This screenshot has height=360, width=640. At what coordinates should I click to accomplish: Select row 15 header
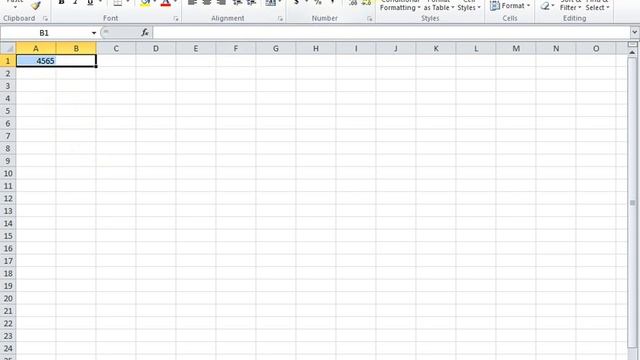pyautogui.click(x=8, y=236)
